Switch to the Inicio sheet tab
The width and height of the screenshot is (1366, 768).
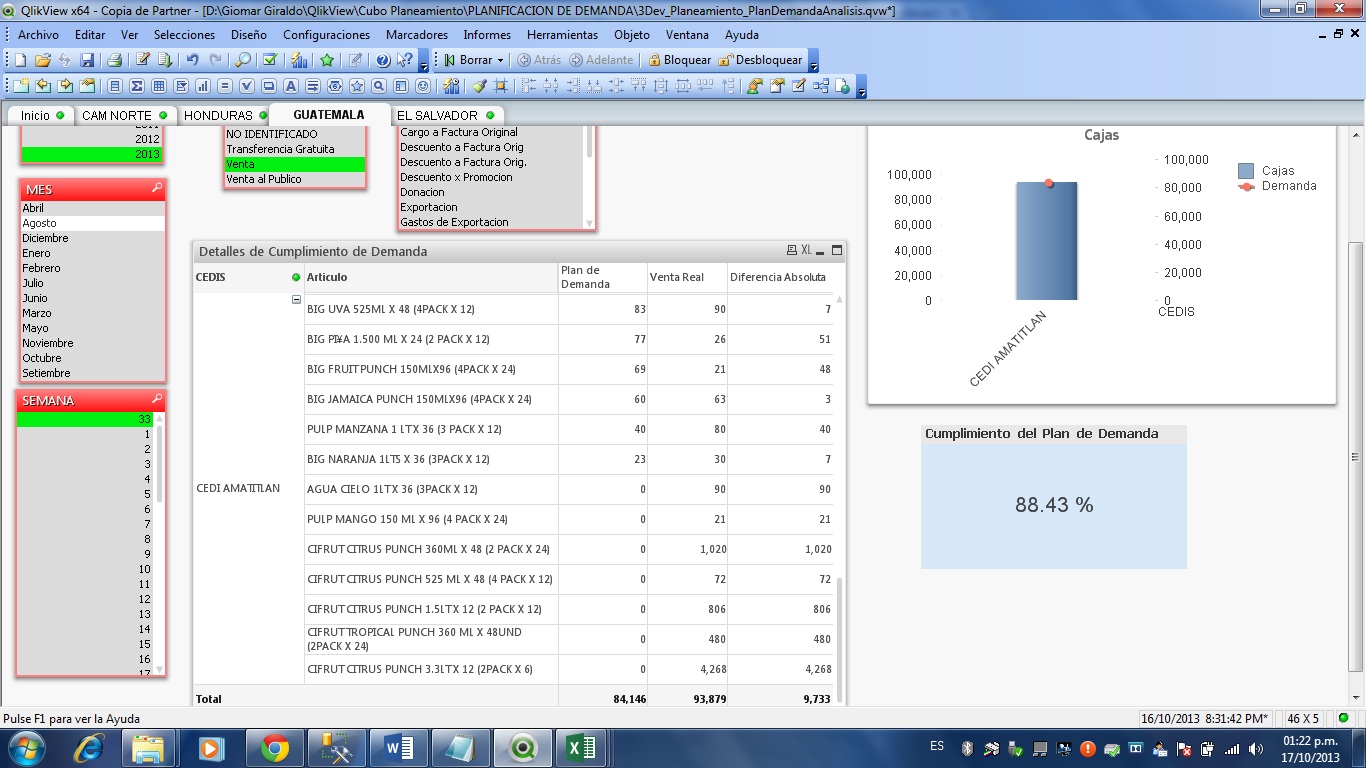(41, 115)
